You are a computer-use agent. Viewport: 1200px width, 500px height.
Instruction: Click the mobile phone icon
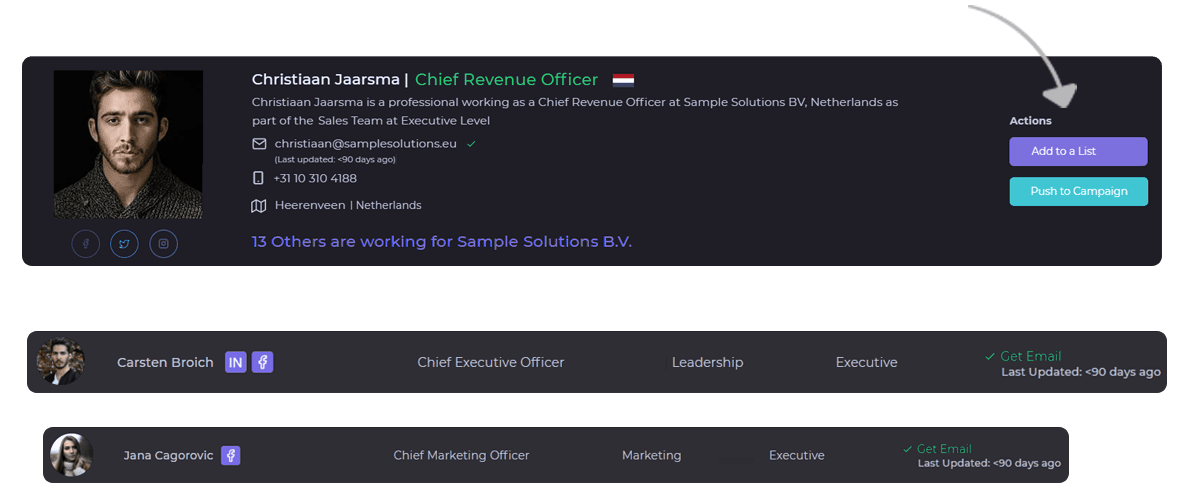point(259,178)
